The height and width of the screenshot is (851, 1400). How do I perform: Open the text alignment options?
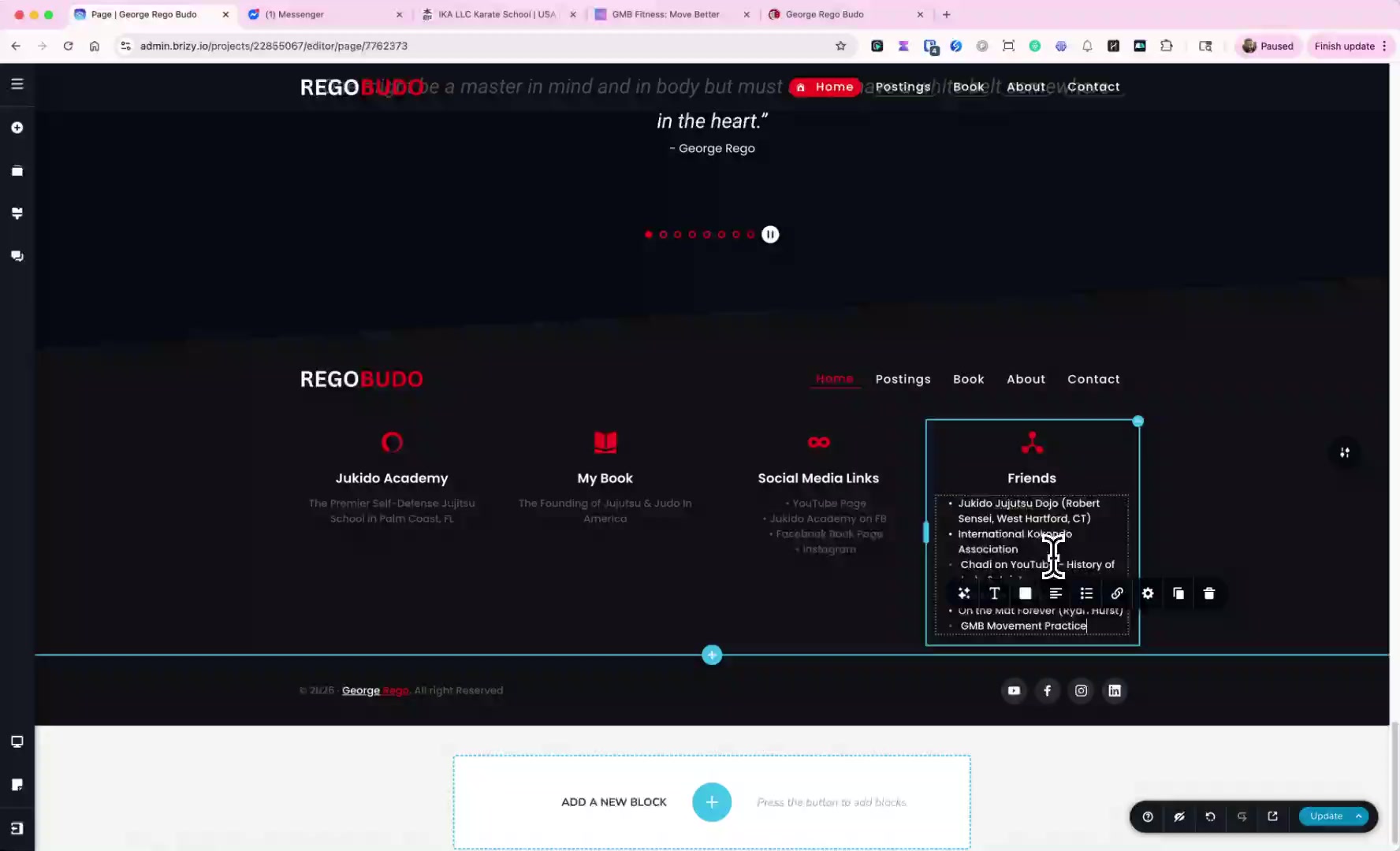click(1056, 593)
